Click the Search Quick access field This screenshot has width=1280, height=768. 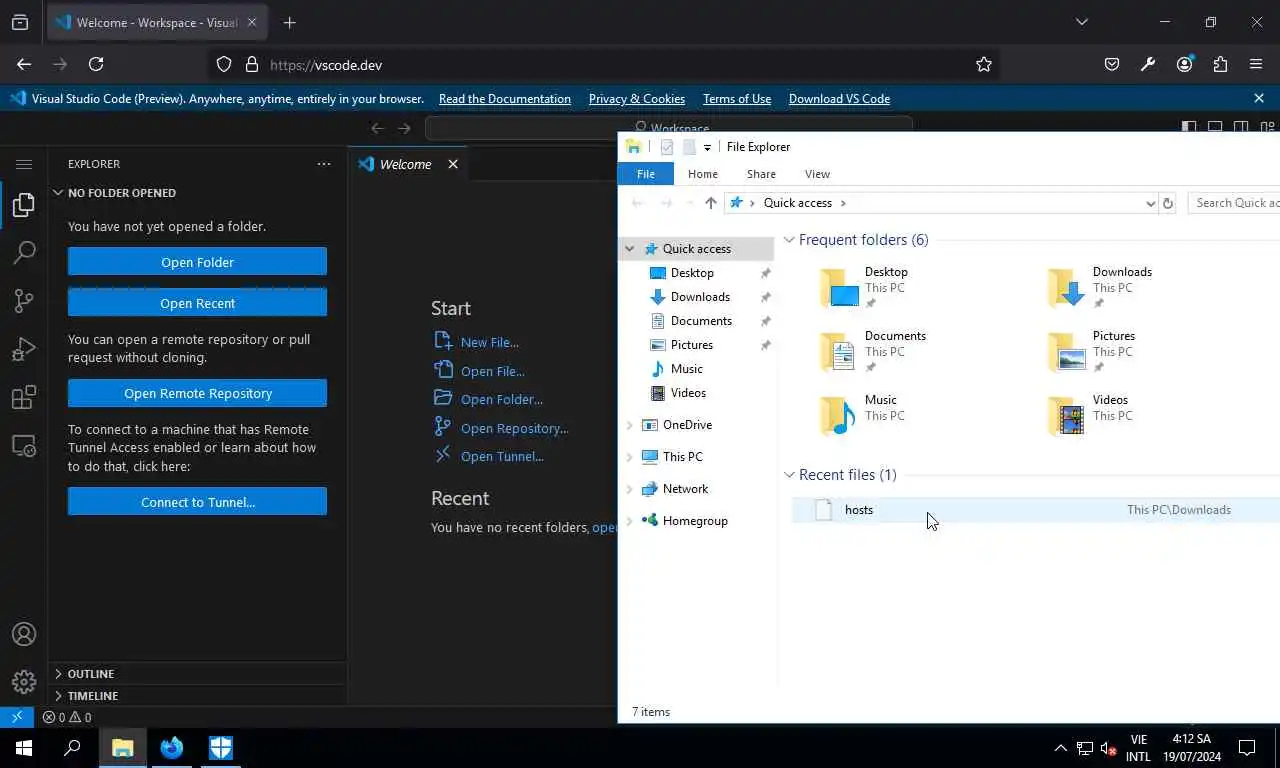(1234, 203)
